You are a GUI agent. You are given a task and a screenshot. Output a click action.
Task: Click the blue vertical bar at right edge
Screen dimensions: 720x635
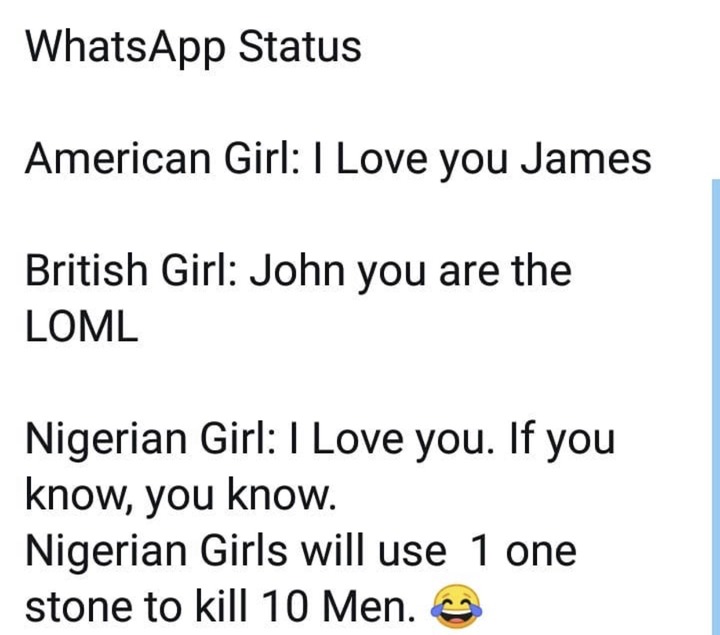(716, 407)
